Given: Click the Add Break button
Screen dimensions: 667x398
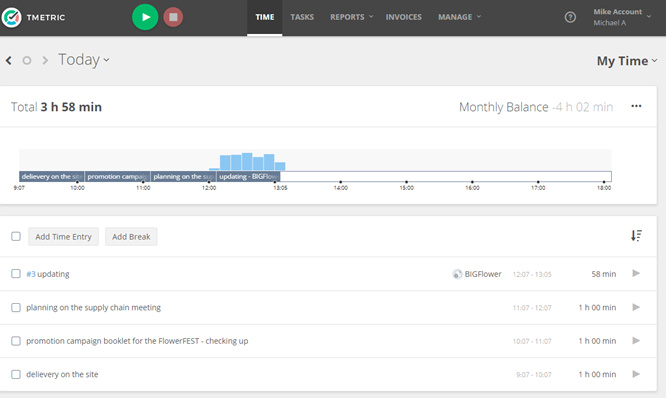Looking at the screenshot, I should coord(131,236).
